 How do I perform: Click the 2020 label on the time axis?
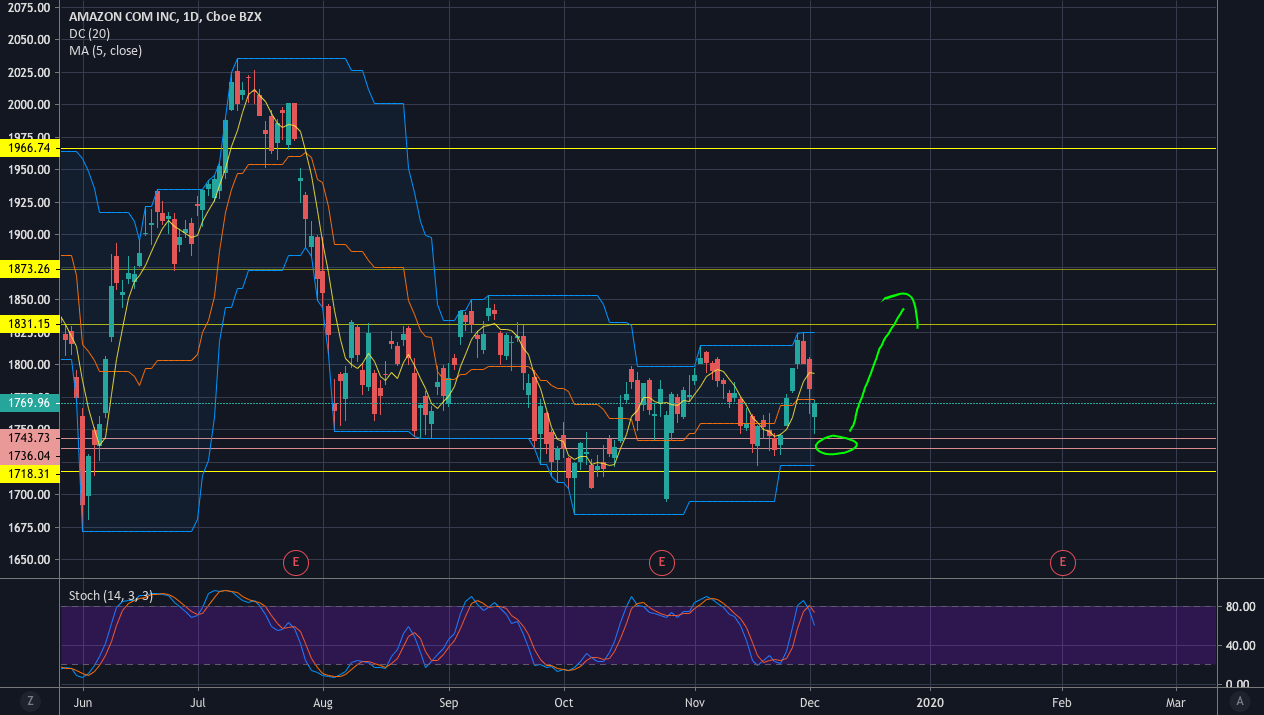tap(930, 703)
